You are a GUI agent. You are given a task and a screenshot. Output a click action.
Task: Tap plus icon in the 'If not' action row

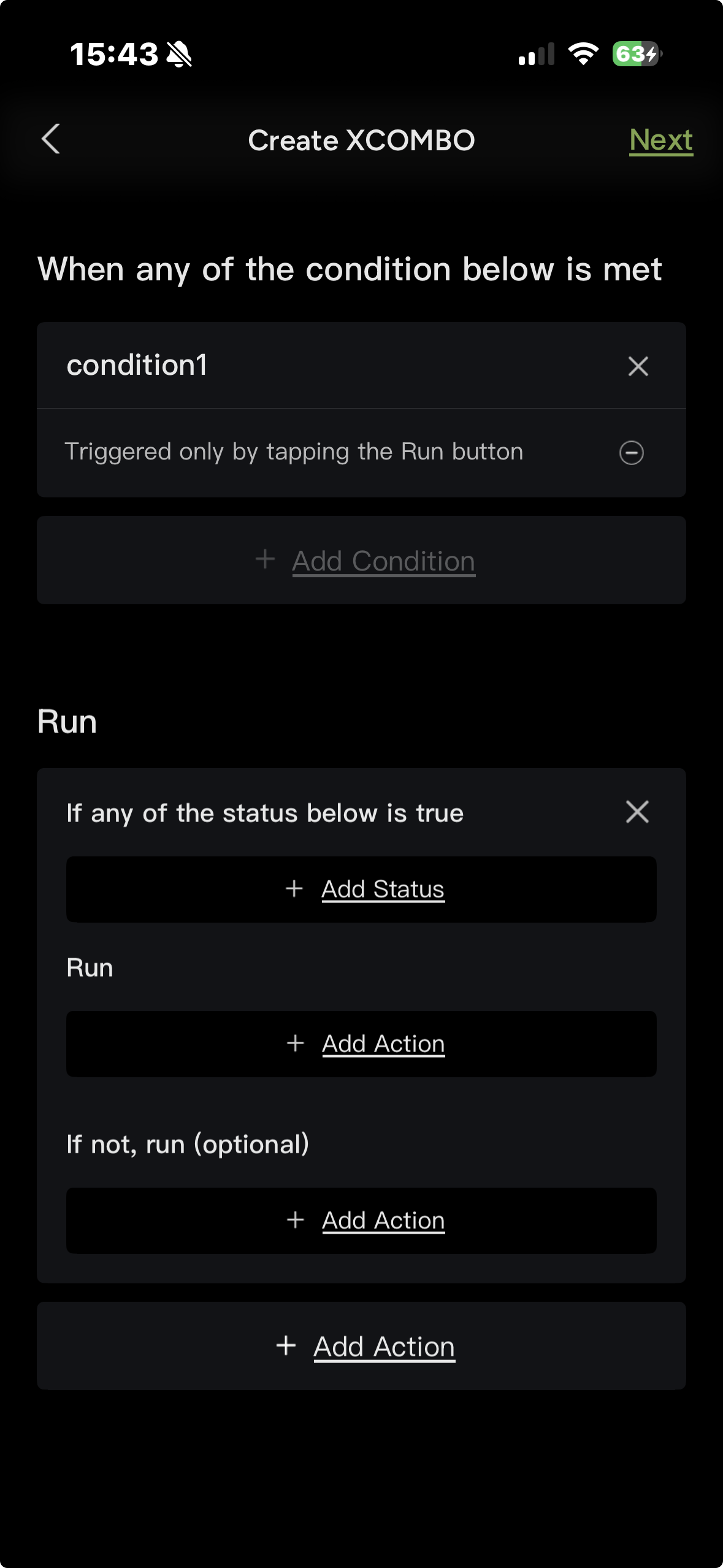point(296,1220)
